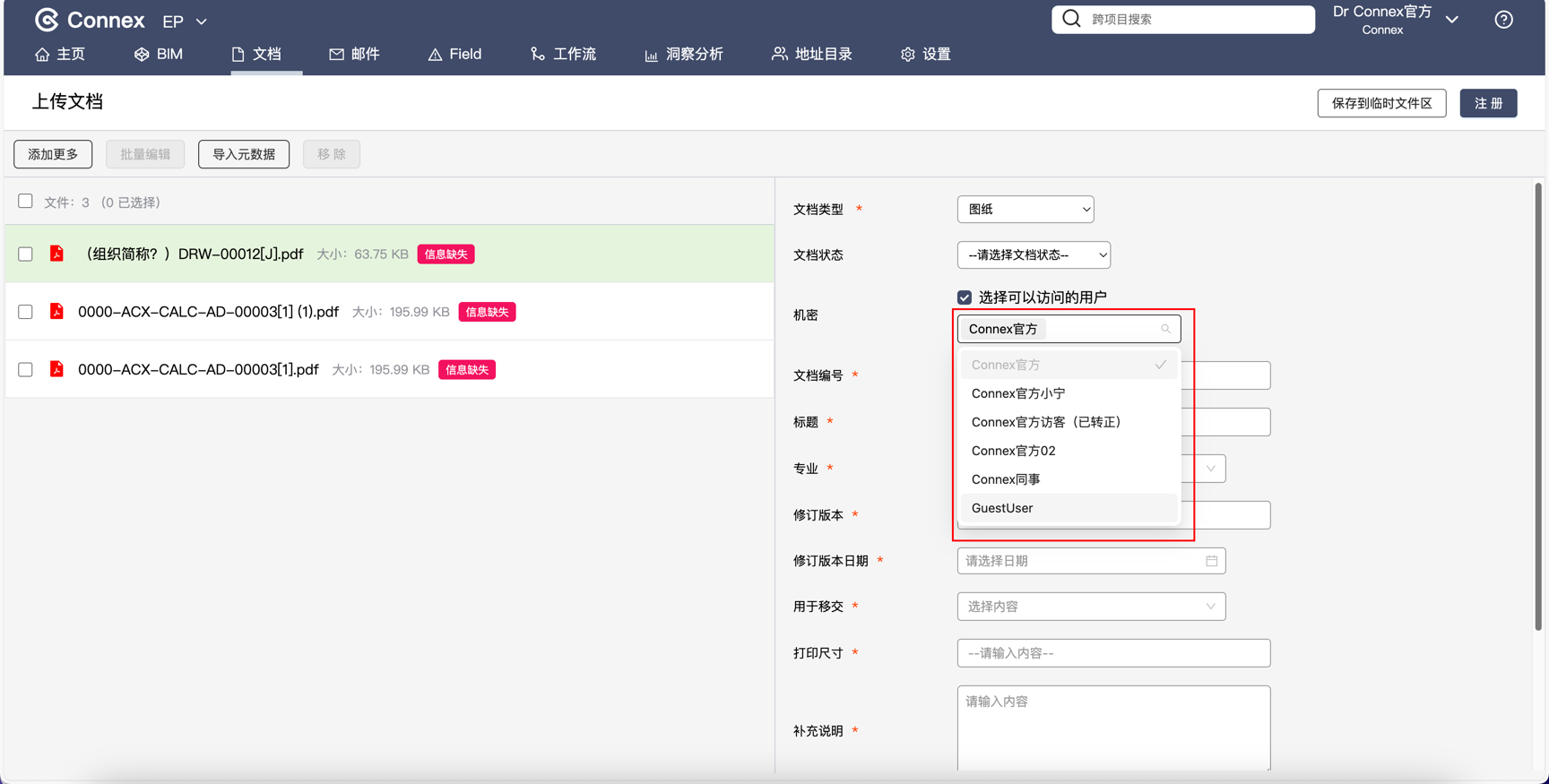1549x784 pixels.
Task: Click the calendar icon in revision date field
Action: [1211, 561]
